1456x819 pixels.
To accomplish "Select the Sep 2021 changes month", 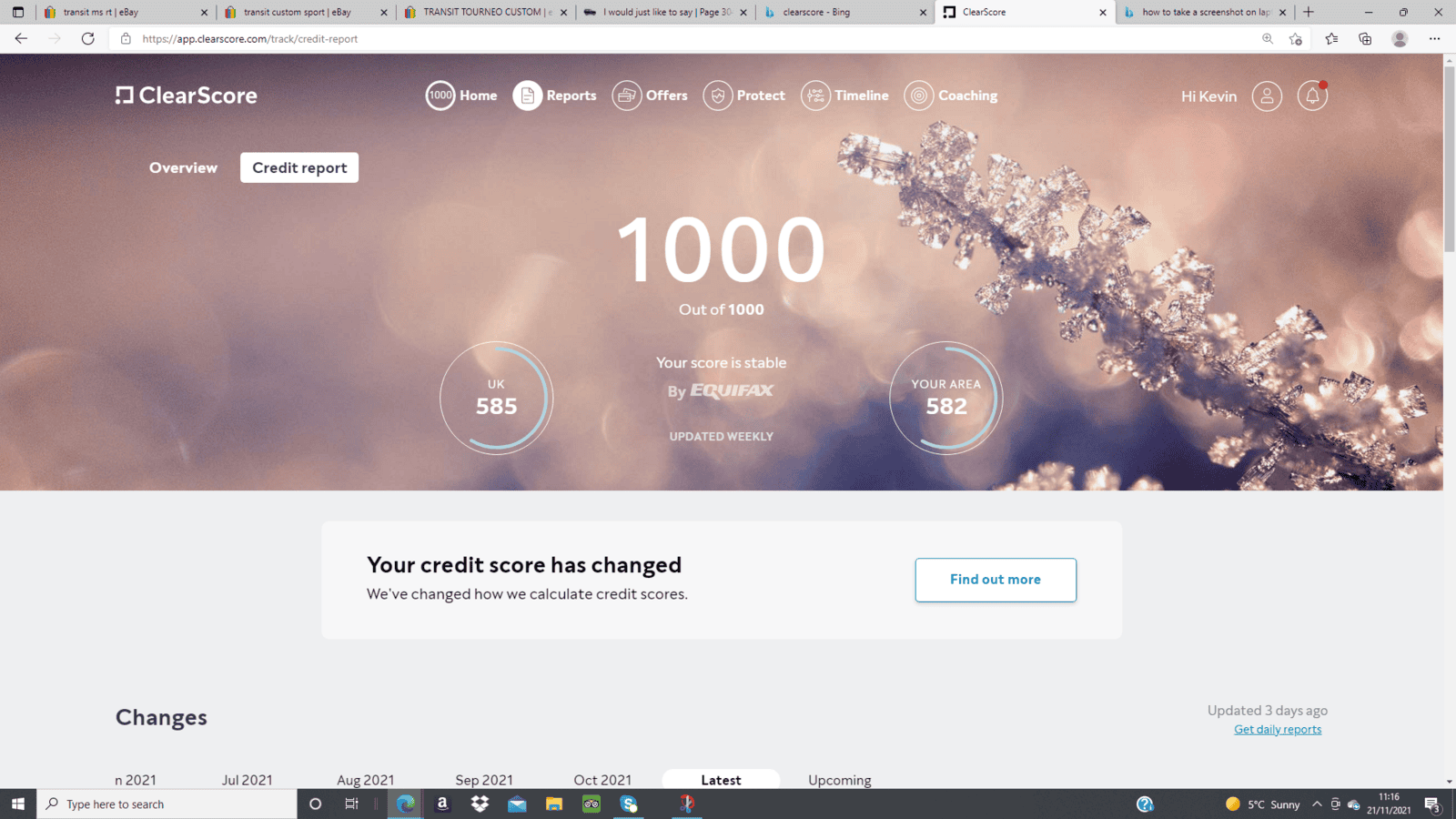I will click(x=484, y=780).
